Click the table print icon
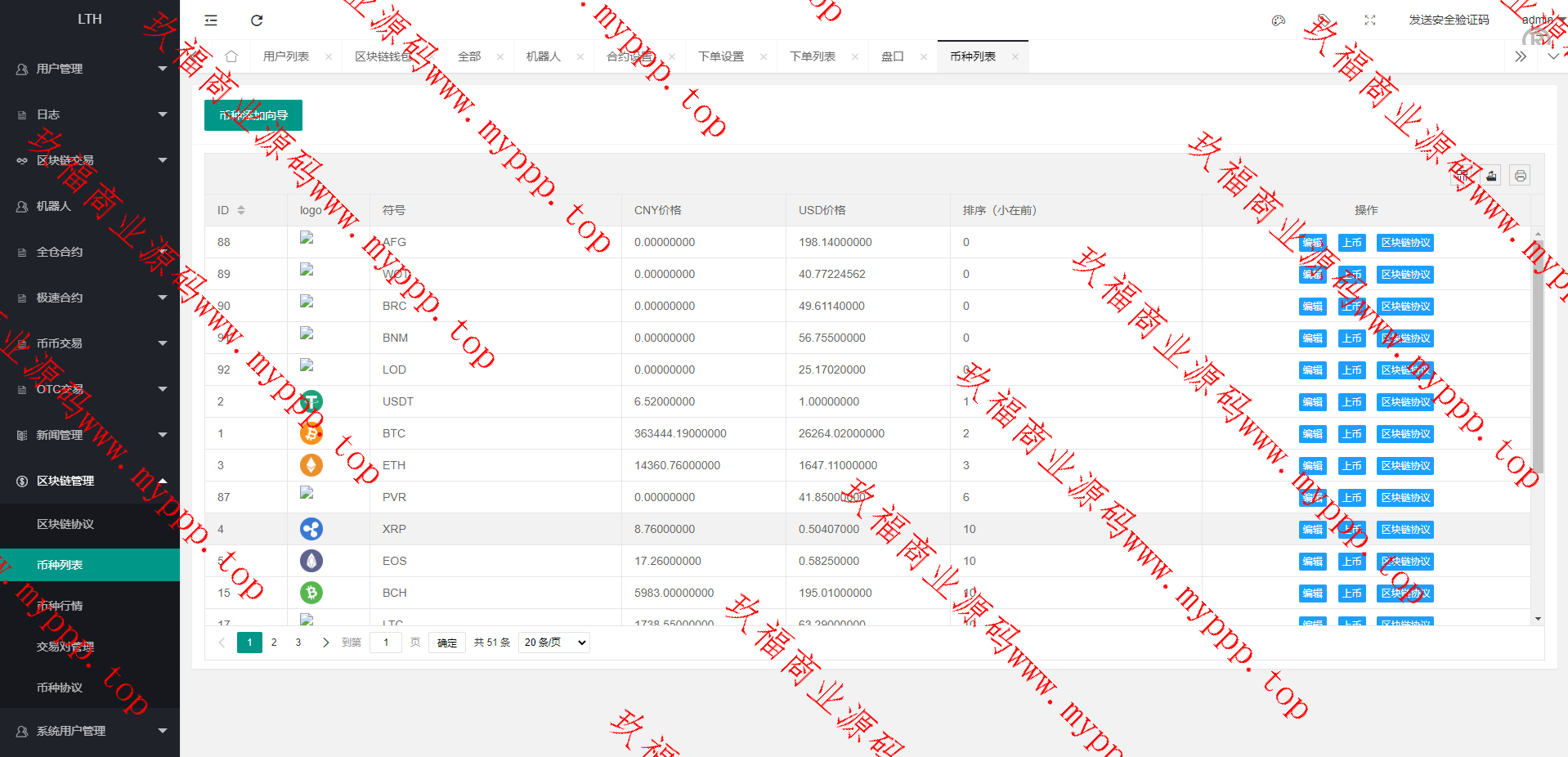 point(1520,176)
